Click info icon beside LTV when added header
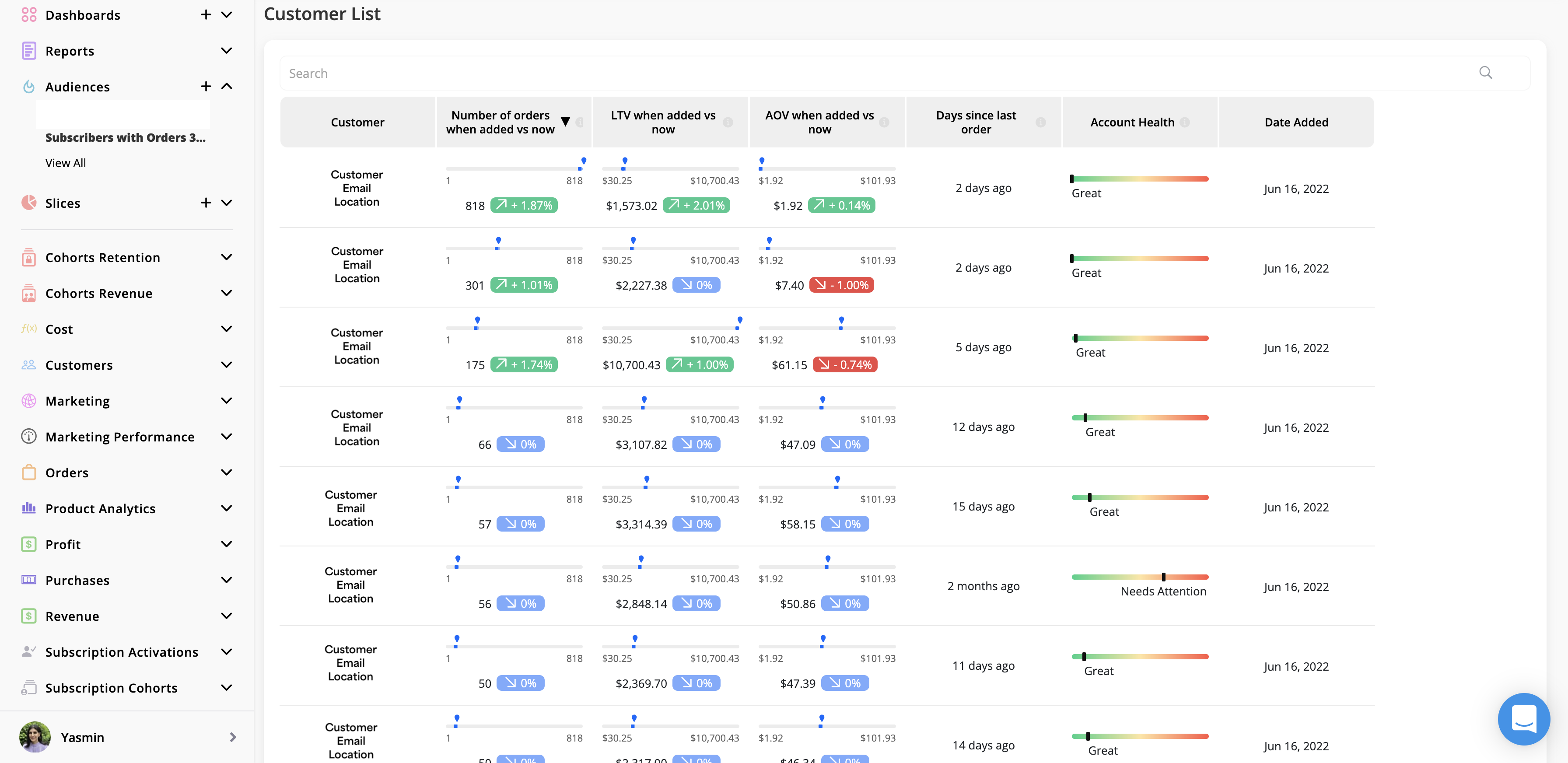1568x763 pixels. pyautogui.click(x=728, y=122)
